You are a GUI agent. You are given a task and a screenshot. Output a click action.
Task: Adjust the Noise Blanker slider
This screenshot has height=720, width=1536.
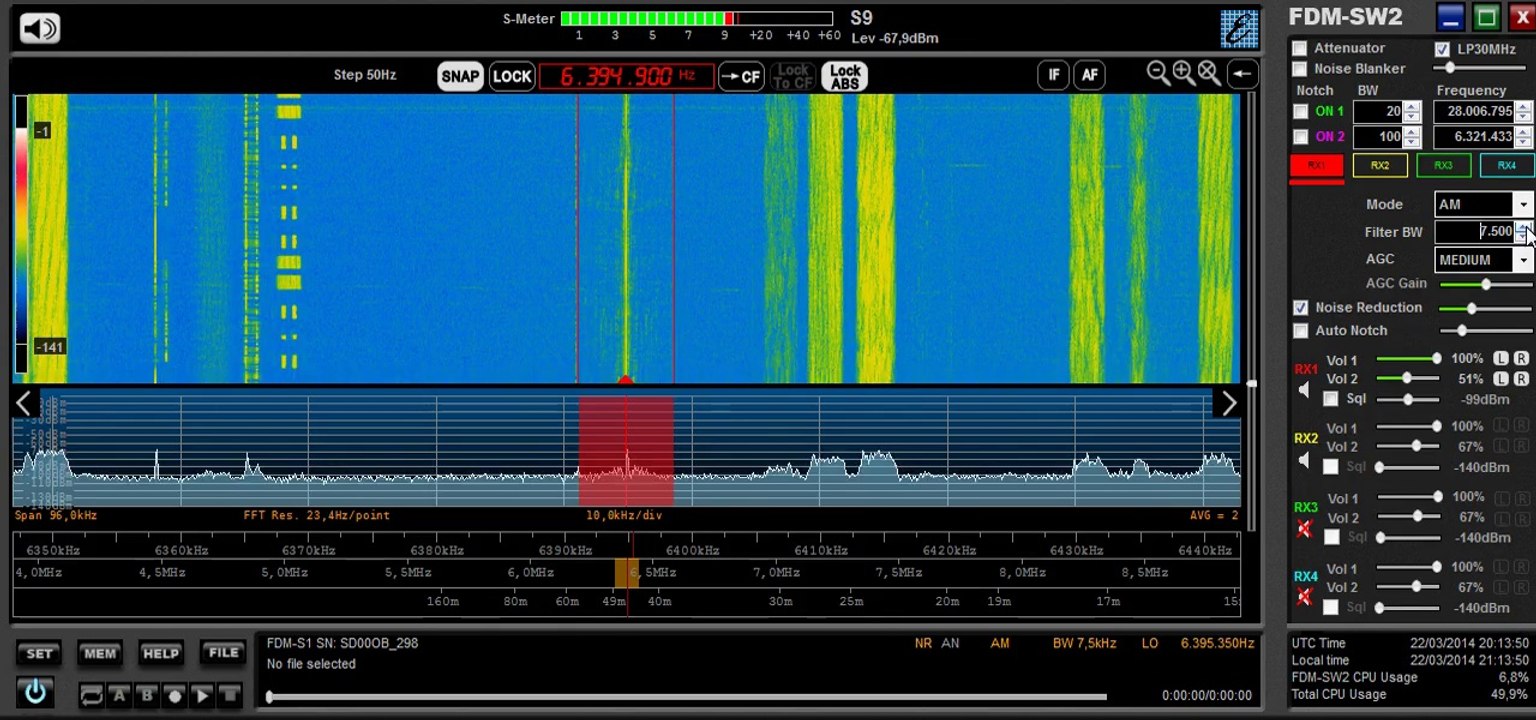point(1486,68)
